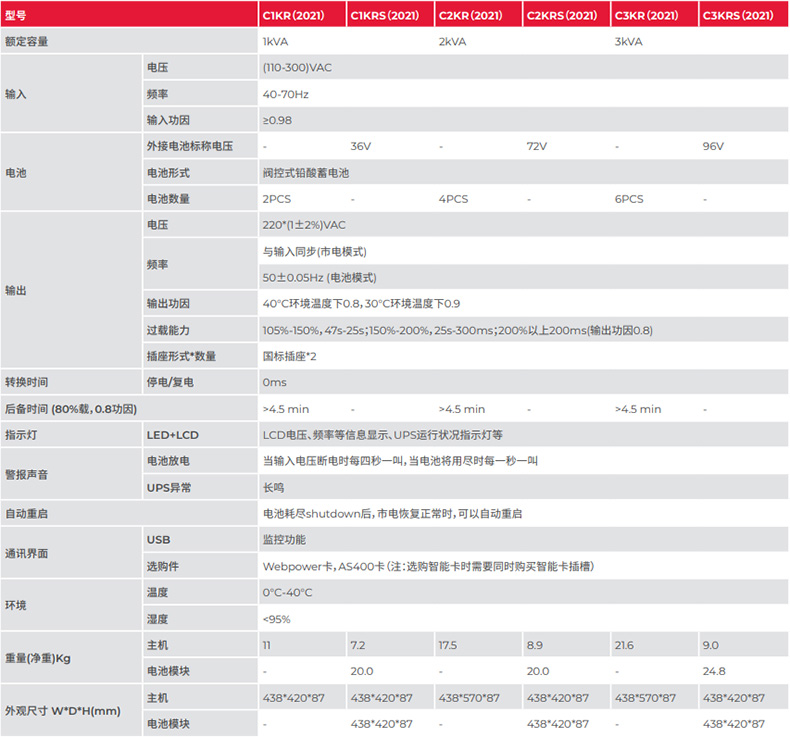Select the 40-70Hz input frequency cell
The height and width of the screenshot is (737, 790).
(x=285, y=94)
